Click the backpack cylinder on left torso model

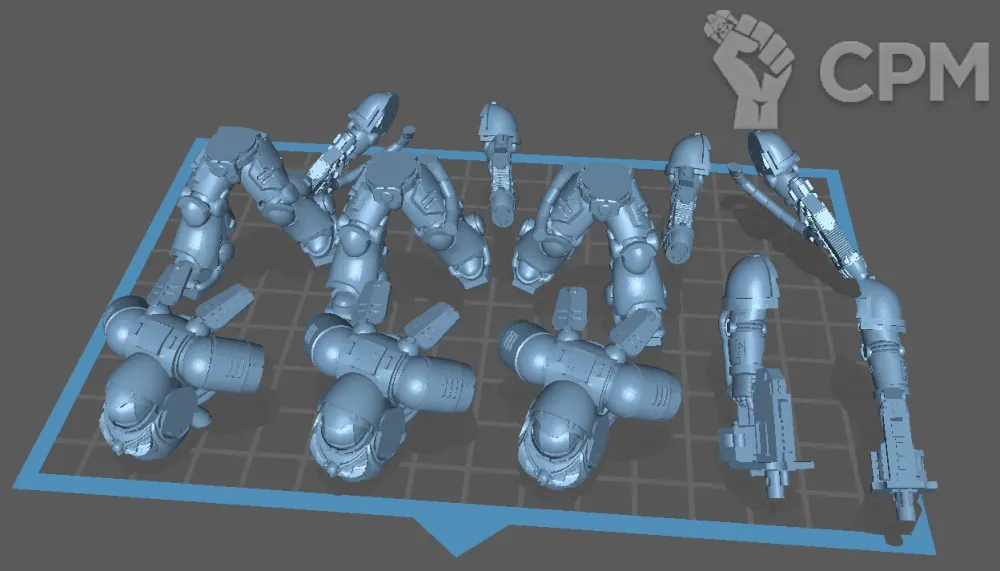[x=225, y=358]
